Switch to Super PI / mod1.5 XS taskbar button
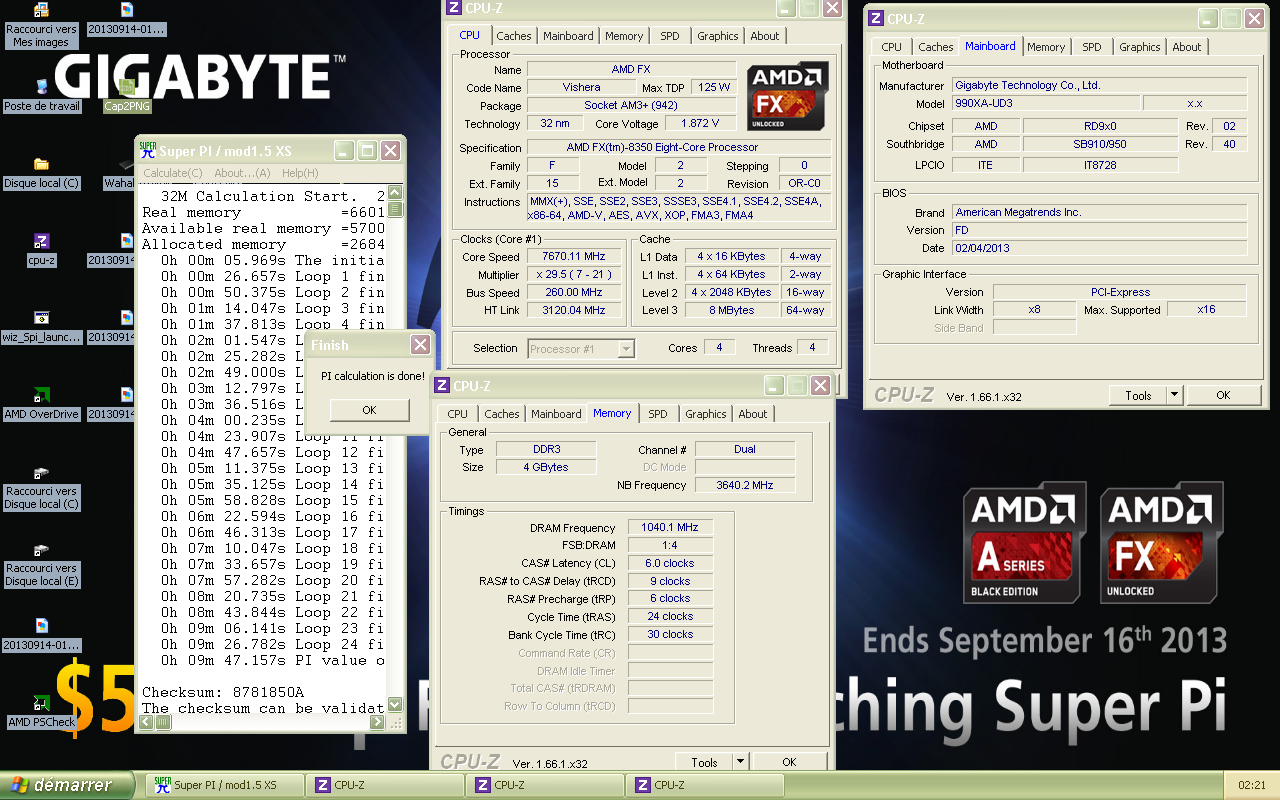1280x800 pixels. [x=225, y=785]
